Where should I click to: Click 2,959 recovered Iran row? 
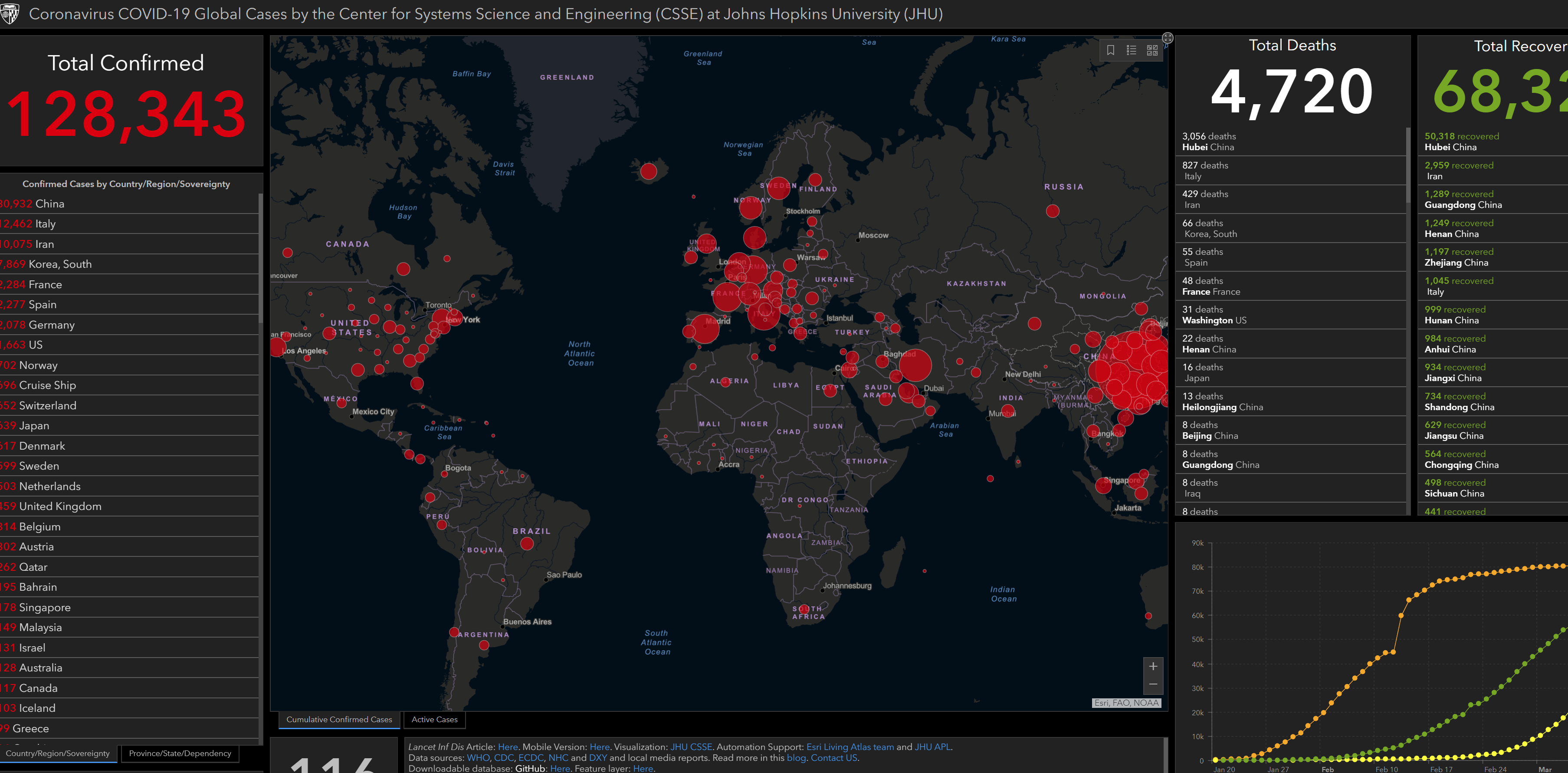[x=1494, y=171]
